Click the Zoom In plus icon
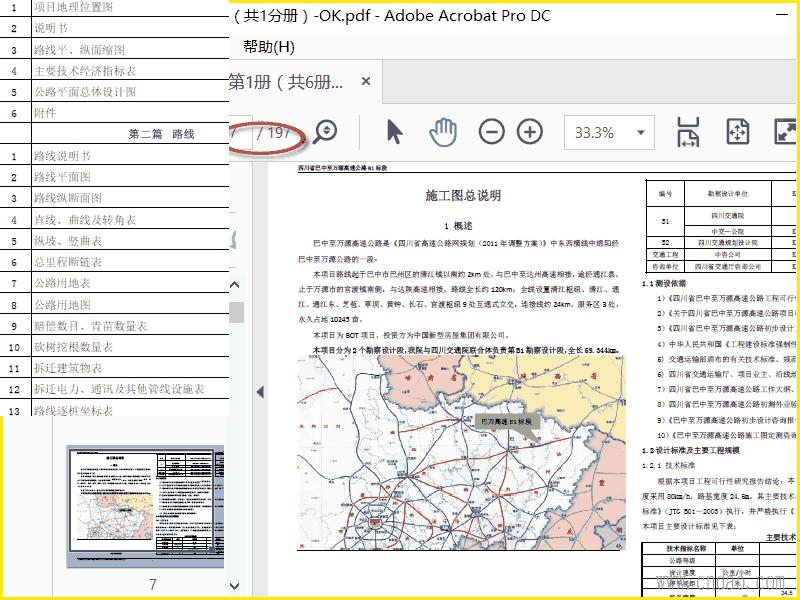 point(529,132)
